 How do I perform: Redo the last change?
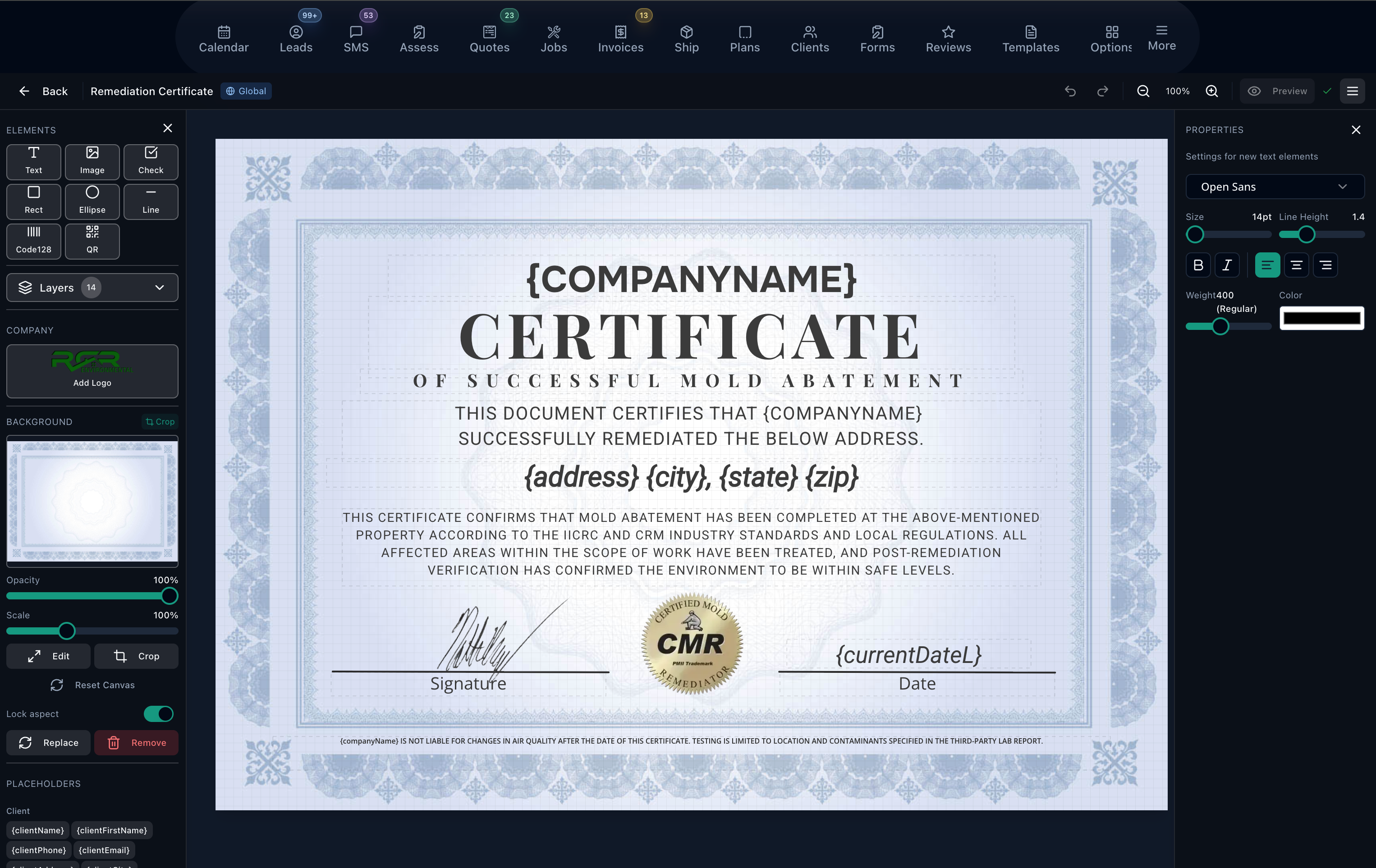[x=1103, y=91]
